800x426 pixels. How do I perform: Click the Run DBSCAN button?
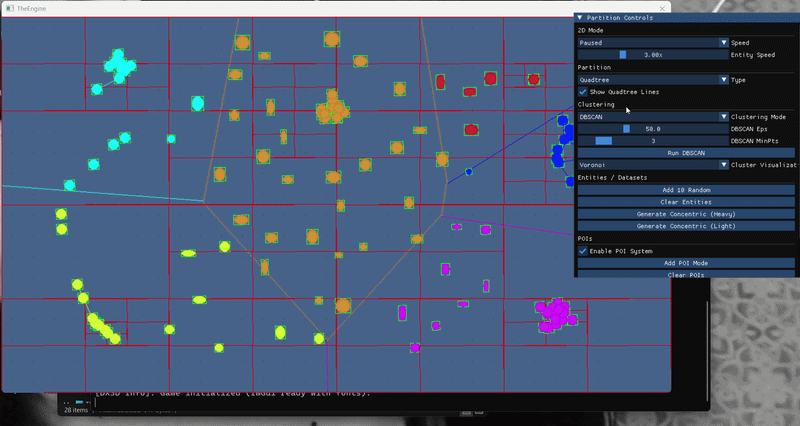[686, 153]
